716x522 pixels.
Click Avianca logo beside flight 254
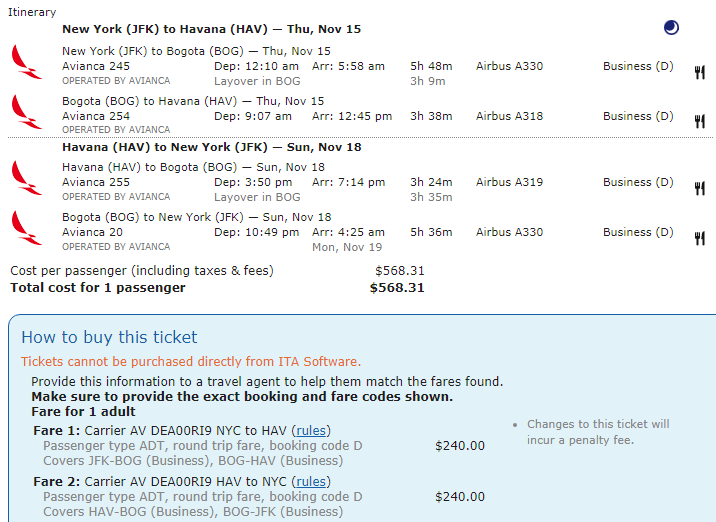point(26,112)
